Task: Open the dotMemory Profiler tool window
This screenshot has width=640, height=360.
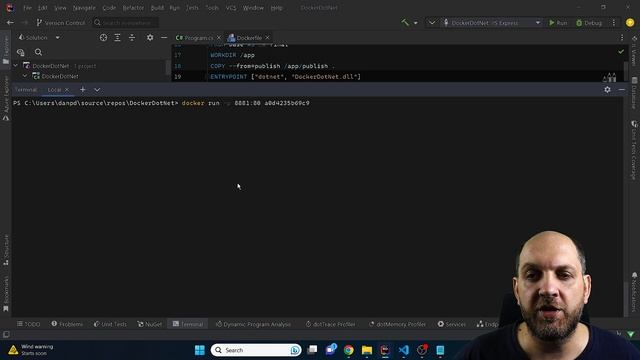Action: coord(397,324)
